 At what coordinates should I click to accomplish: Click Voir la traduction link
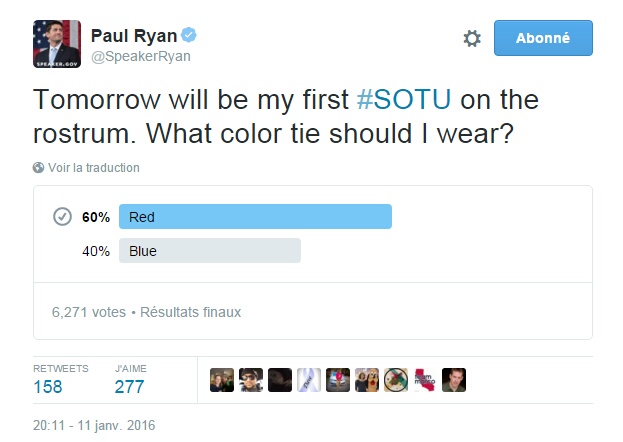pos(94,168)
